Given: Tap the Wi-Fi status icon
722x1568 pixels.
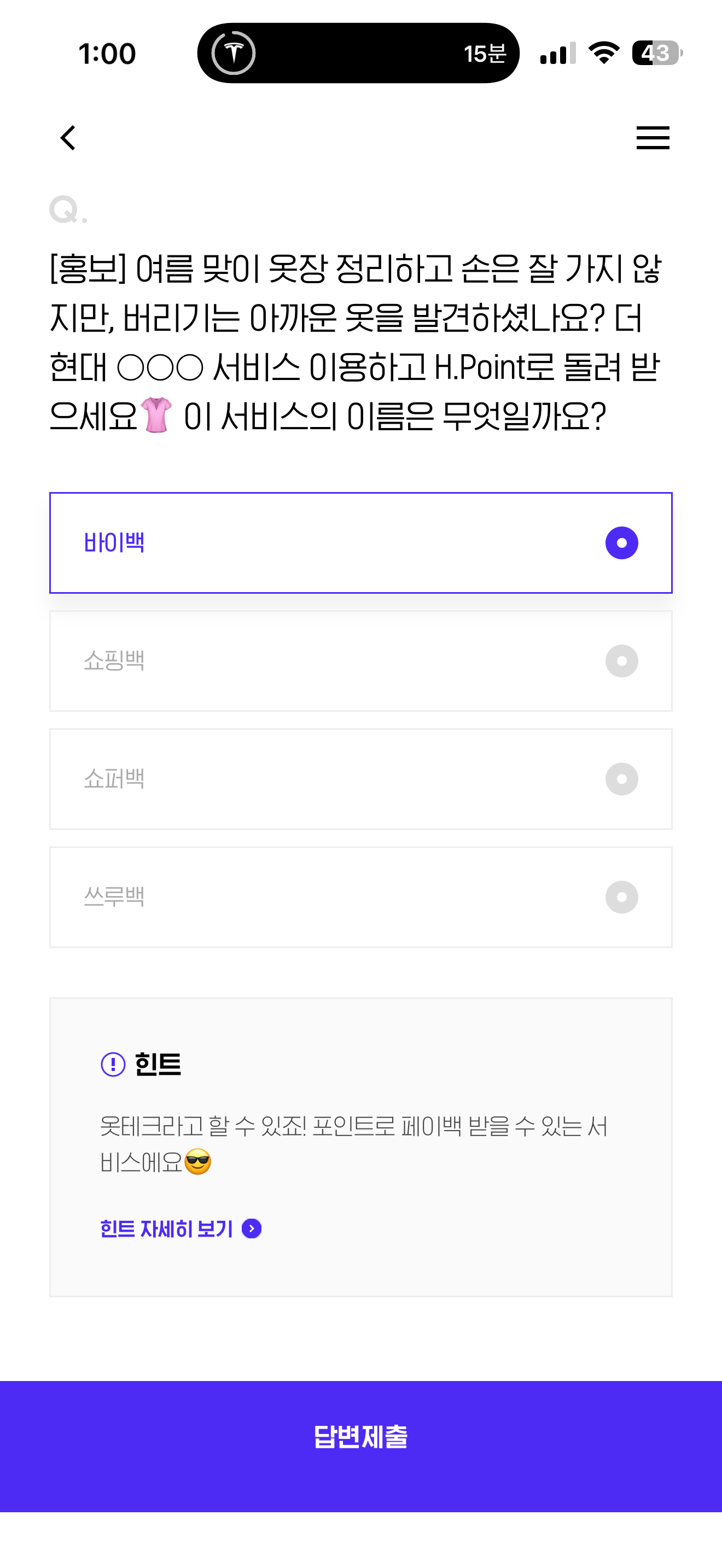Looking at the screenshot, I should pos(604,53).
